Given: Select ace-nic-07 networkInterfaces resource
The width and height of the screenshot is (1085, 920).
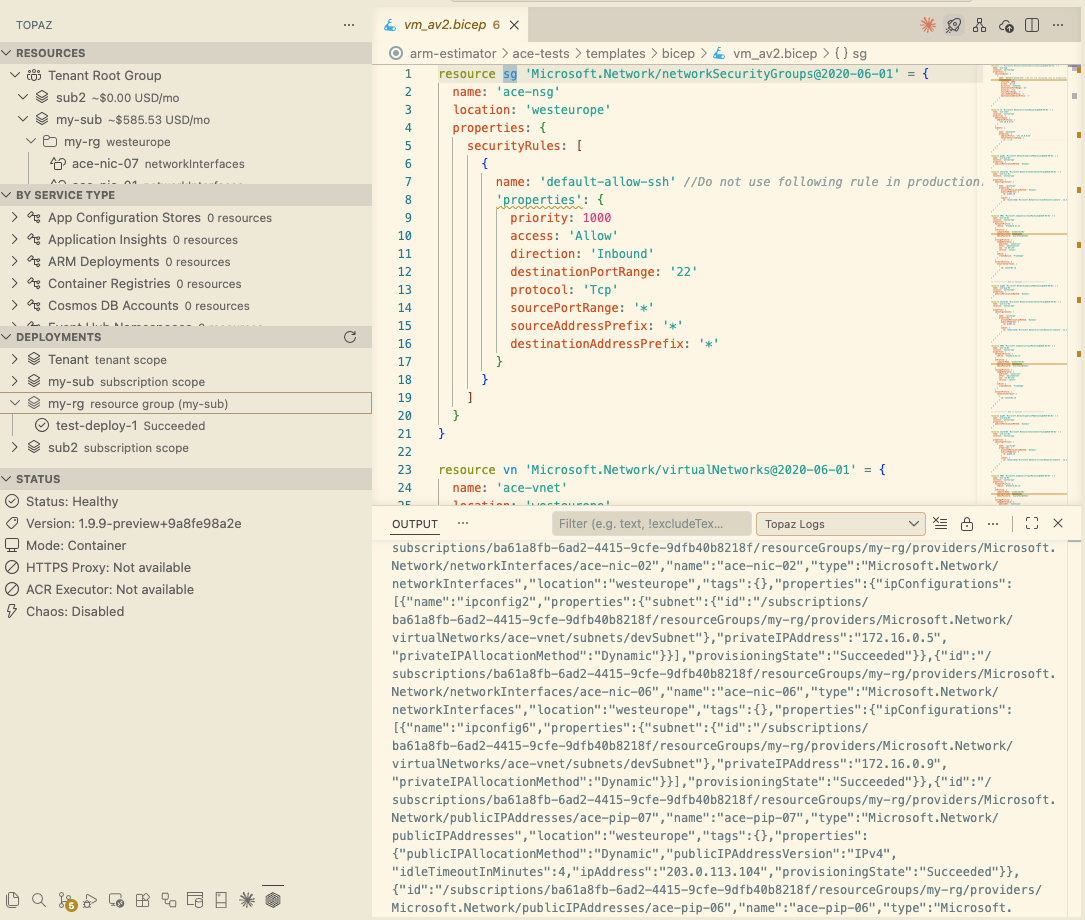Looking at the screenshot, I should point(186,164).
